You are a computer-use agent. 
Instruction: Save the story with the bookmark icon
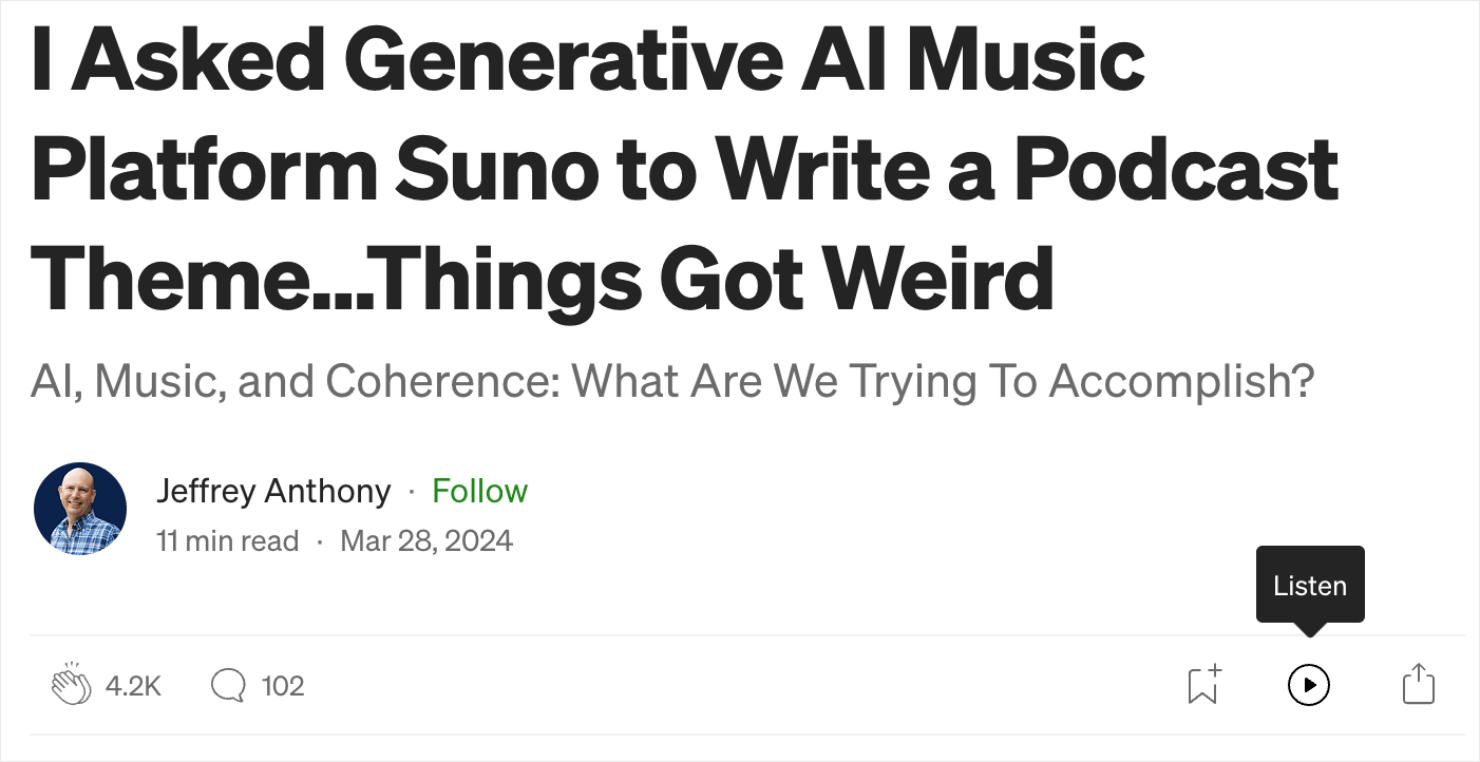1203,686
